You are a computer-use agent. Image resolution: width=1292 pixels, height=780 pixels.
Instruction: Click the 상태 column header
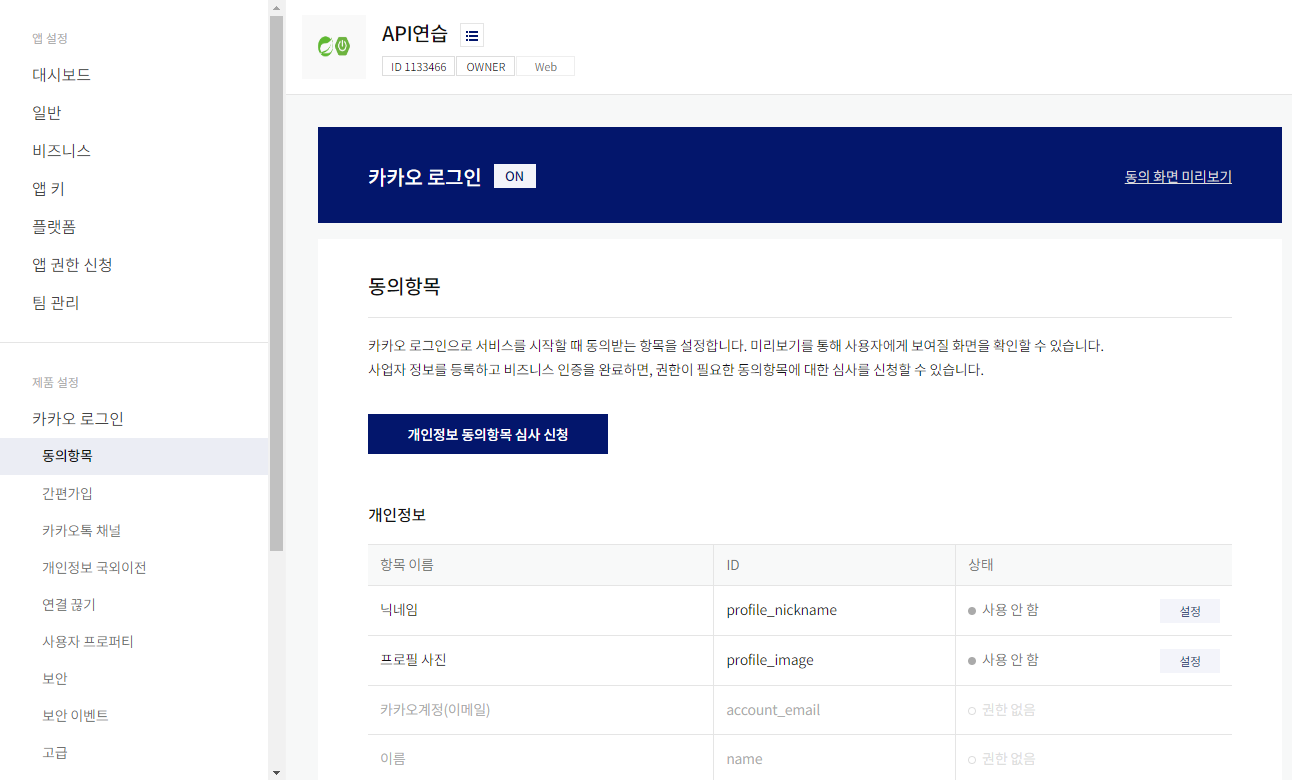click(x=1094, y=565)
